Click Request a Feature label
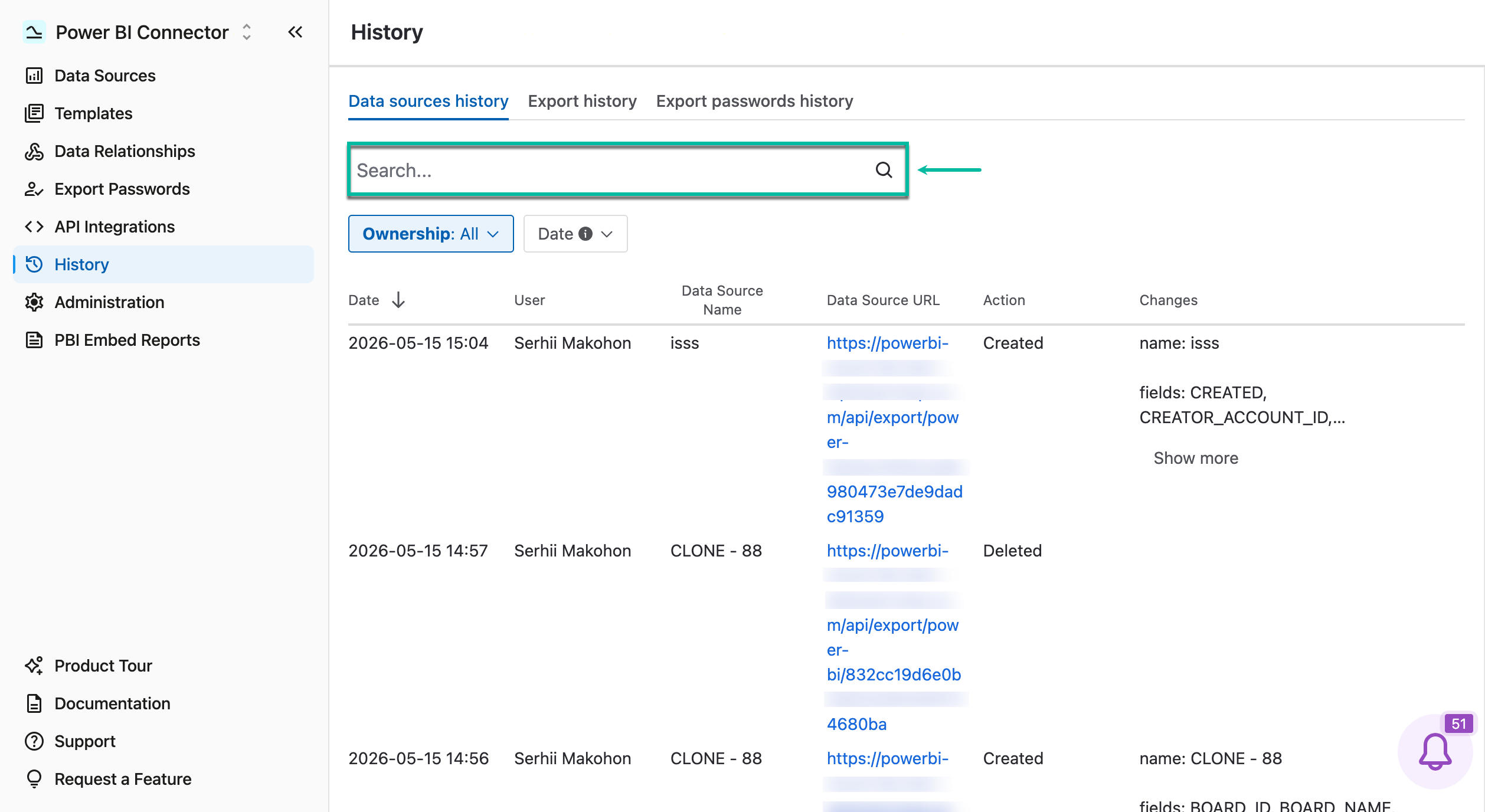This screenshot has height=812, width=1485. coord(123,779)
